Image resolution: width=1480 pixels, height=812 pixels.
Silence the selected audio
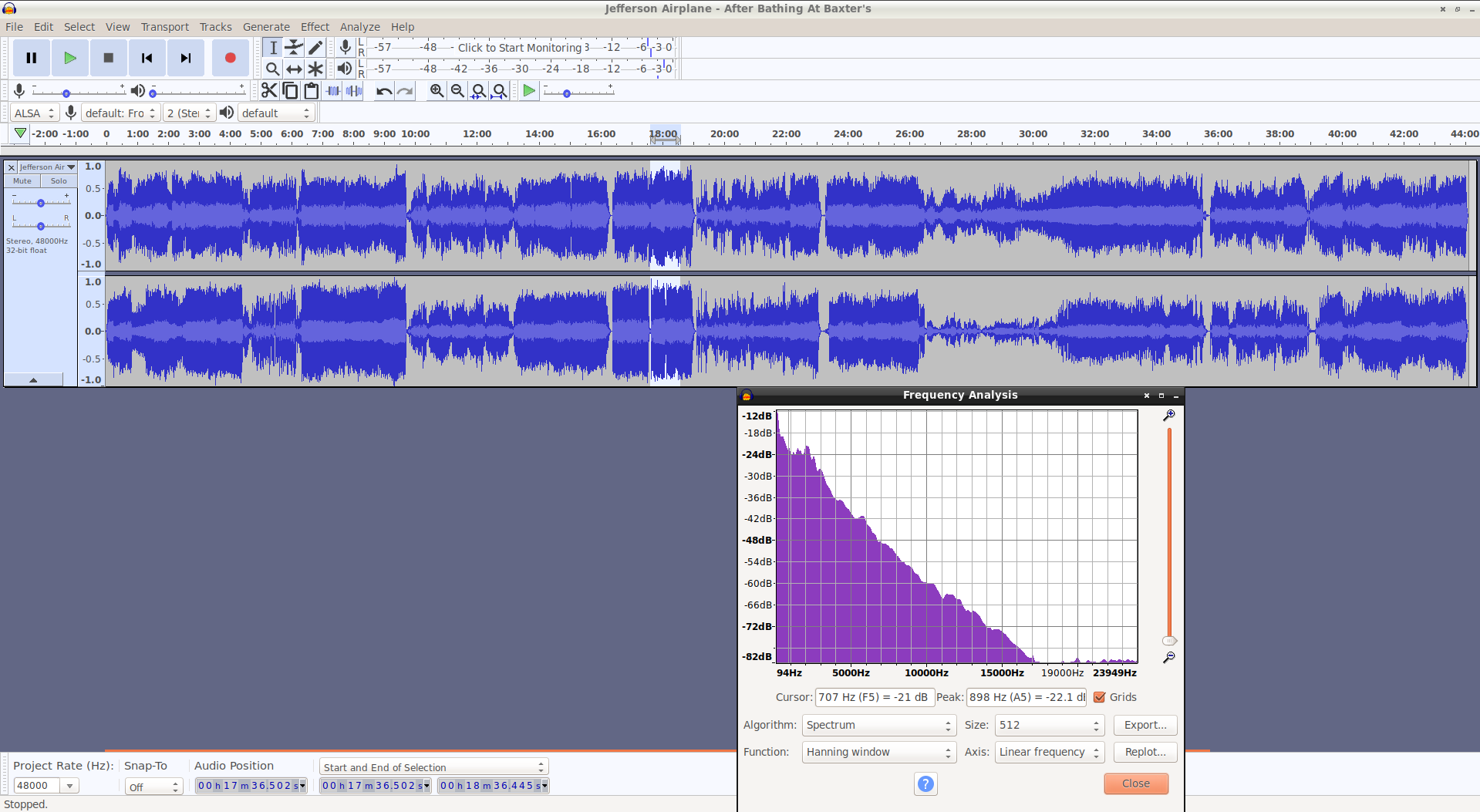click(354, 91)
